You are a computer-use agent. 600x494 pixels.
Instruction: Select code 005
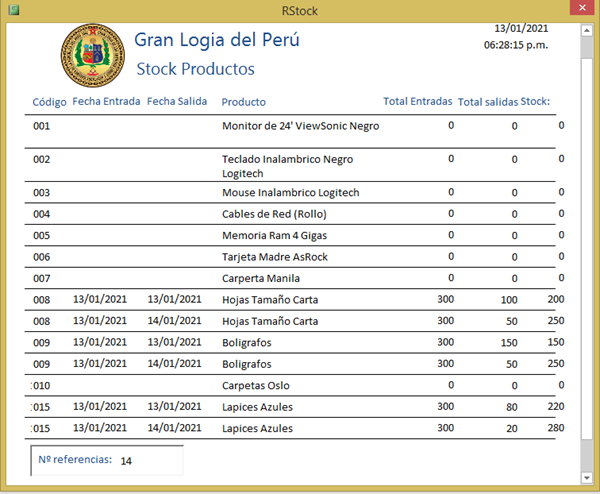(x=42, y=235)
